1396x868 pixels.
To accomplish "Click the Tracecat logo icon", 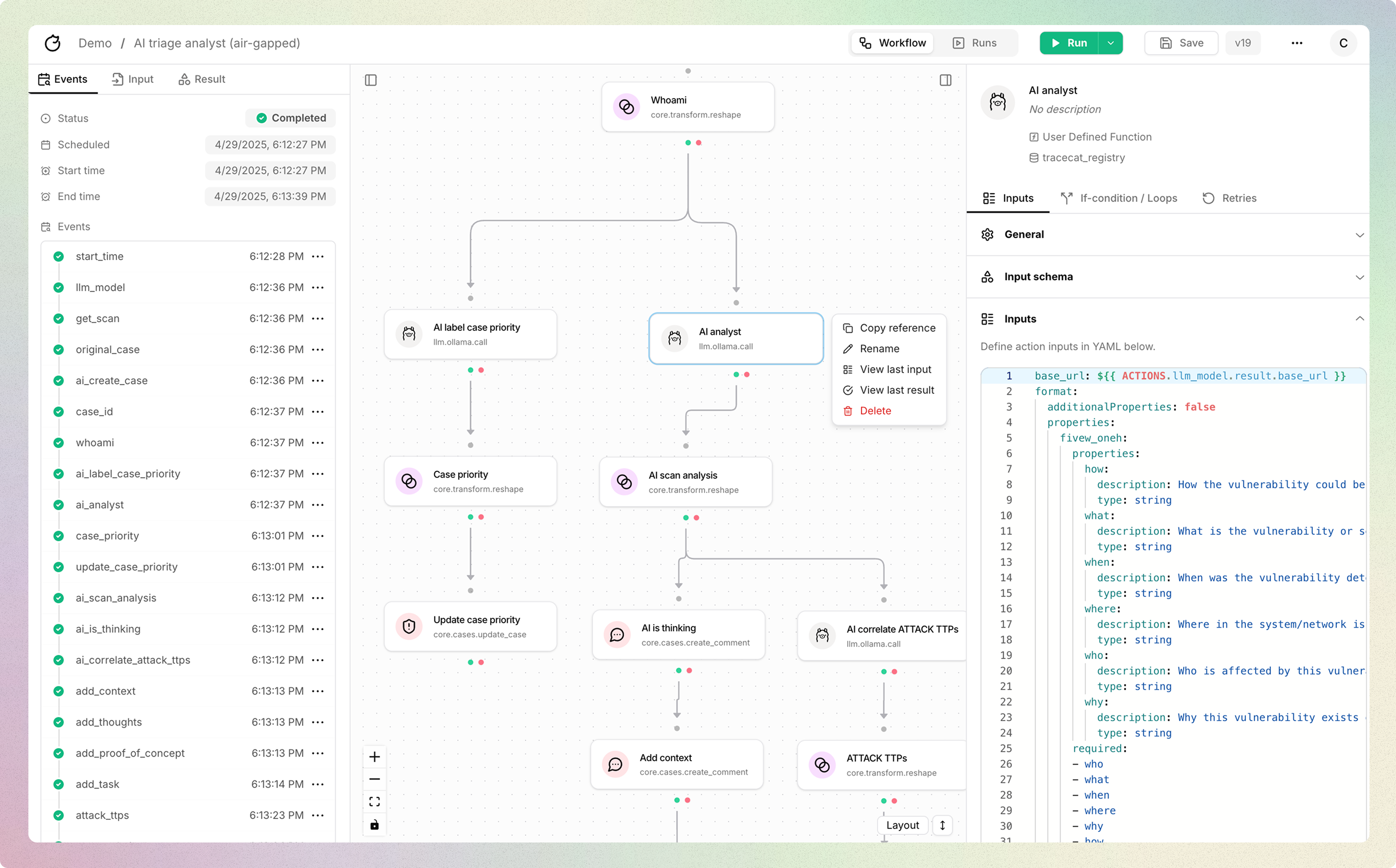I will point(52,43).
